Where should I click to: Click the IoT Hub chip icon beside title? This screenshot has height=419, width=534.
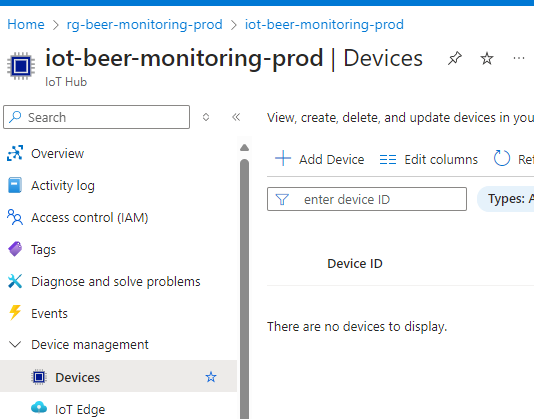click(21, 66)
